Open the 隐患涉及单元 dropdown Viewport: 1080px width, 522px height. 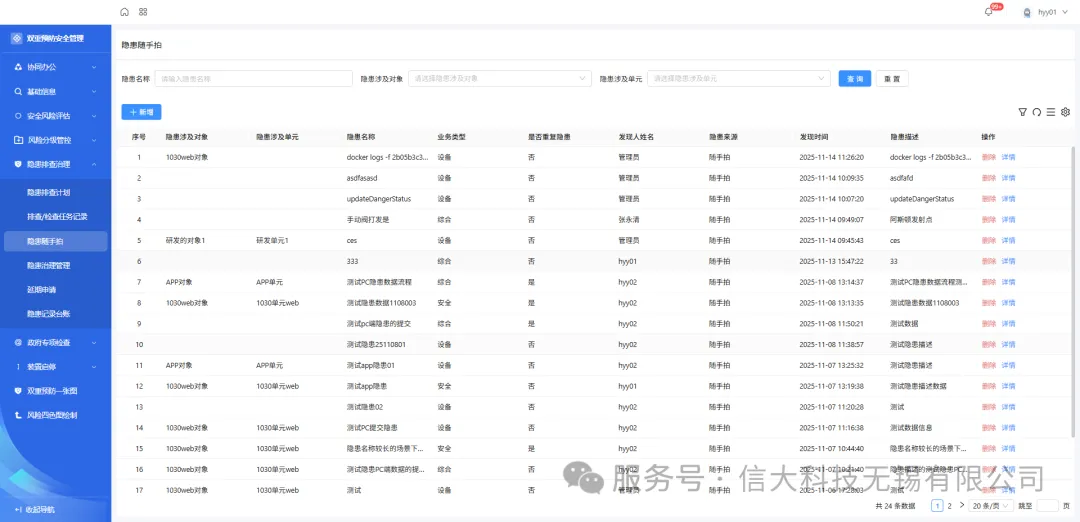(738, 79)
